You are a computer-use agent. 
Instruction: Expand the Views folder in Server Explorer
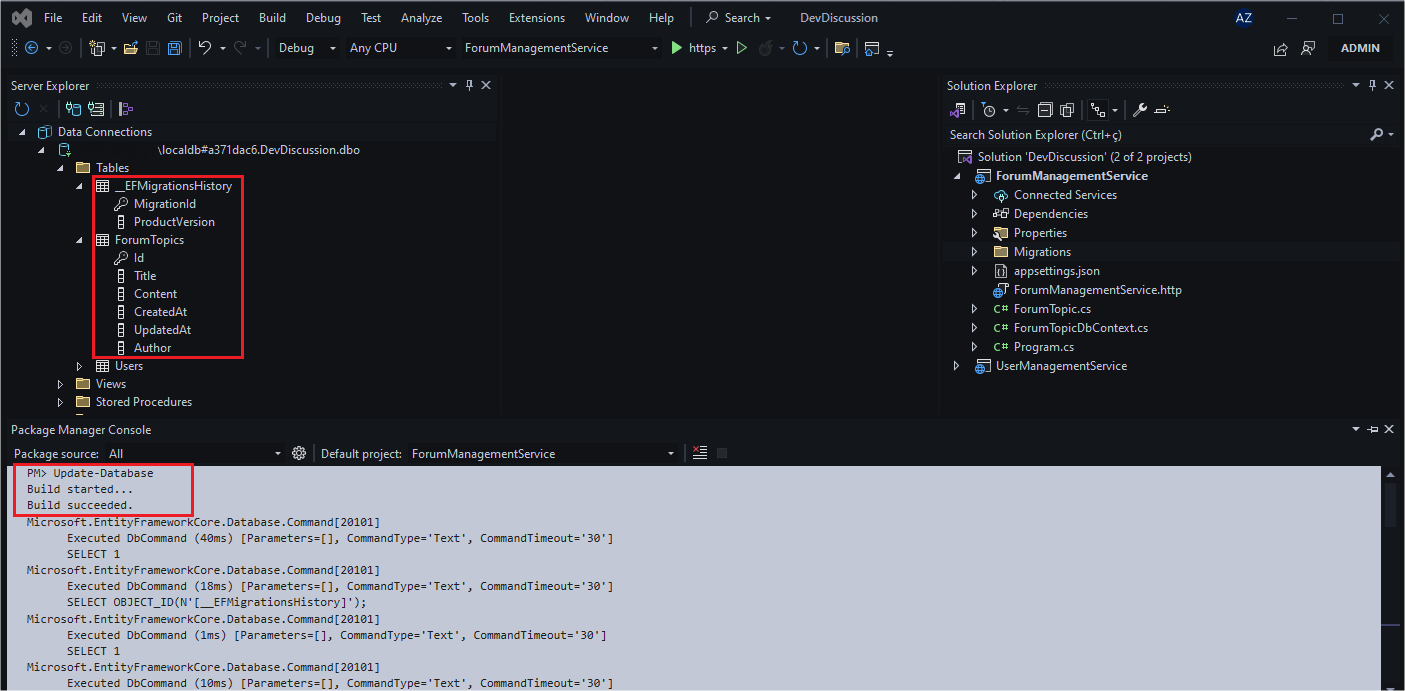[60, 384]
